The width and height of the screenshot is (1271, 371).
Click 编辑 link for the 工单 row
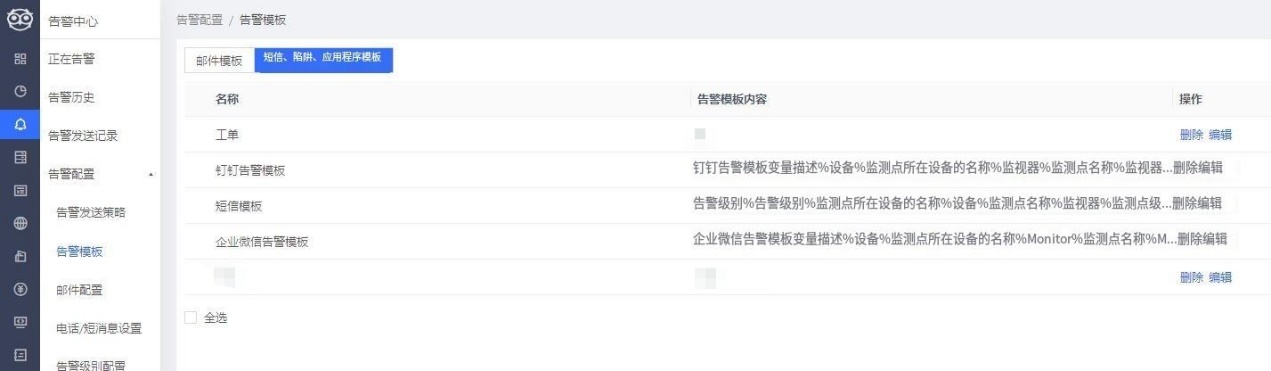[x=1220, y=134]
